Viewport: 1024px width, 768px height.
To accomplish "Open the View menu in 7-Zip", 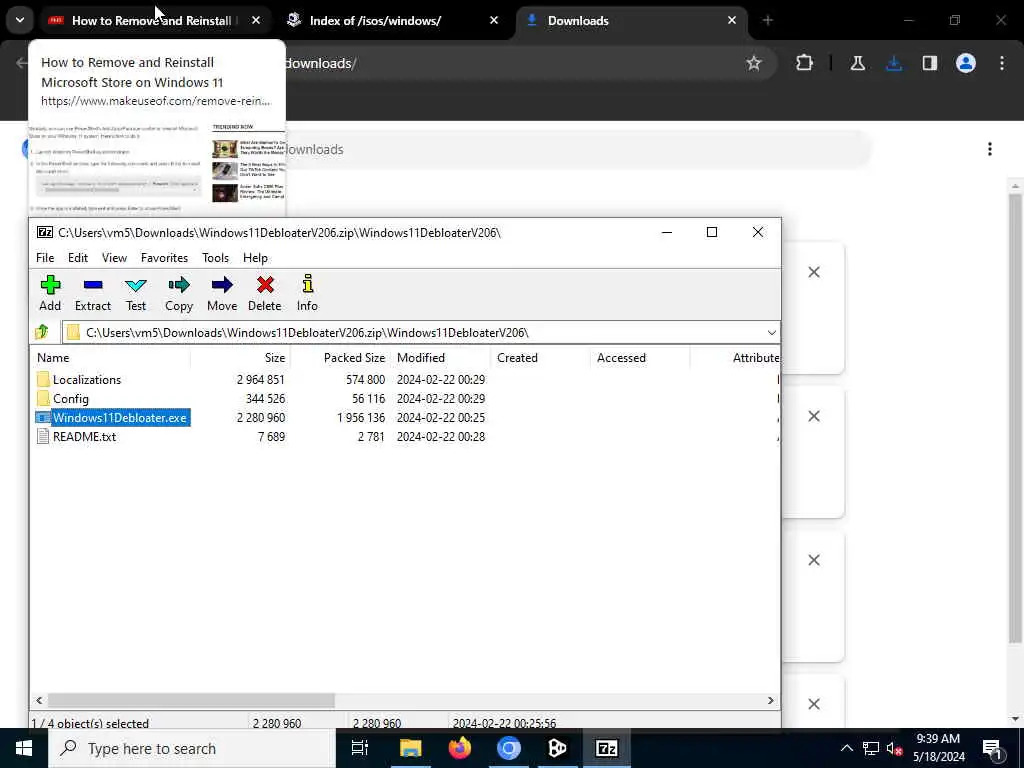I will point(114,257).
